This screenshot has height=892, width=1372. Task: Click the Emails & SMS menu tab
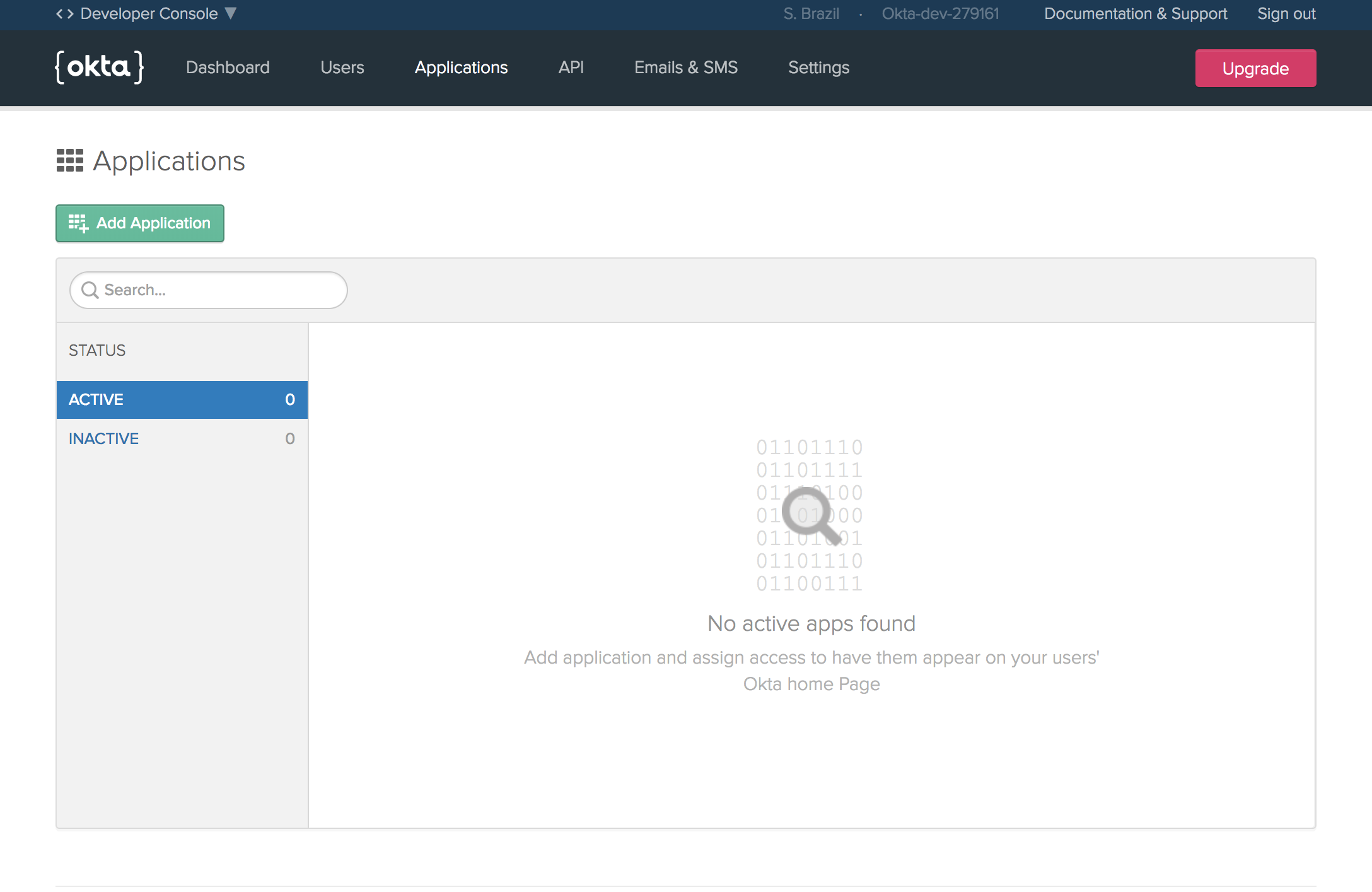tap(686, 67)
